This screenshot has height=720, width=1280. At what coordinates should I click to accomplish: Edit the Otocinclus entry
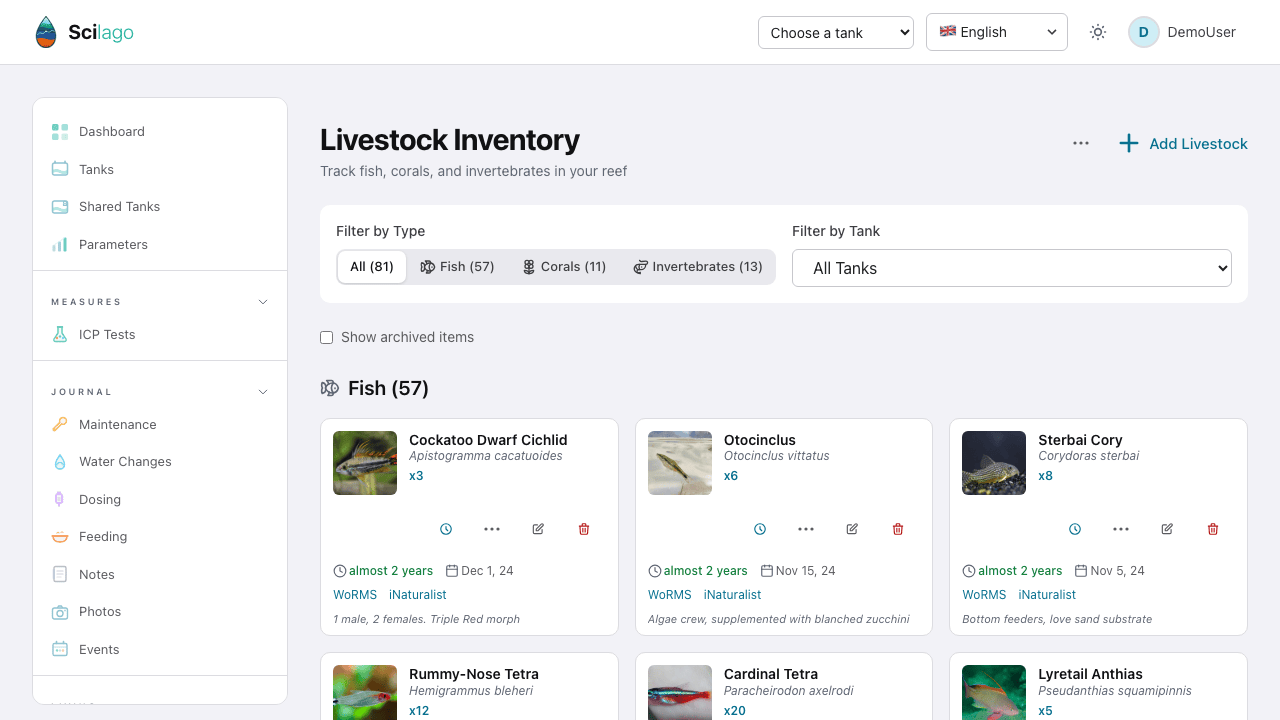click(x=852, y=529)
